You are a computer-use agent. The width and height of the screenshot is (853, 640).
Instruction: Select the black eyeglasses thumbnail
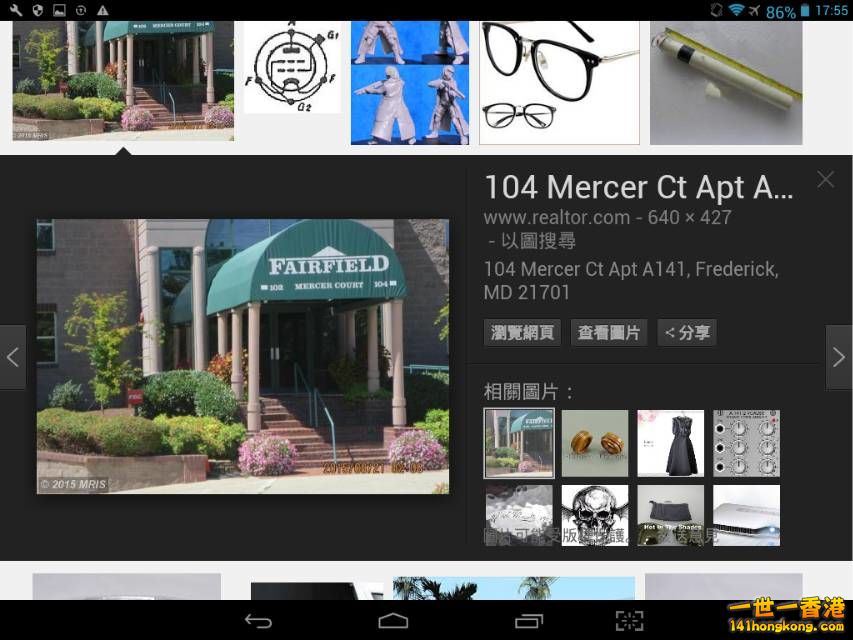[x=559, y=83]
